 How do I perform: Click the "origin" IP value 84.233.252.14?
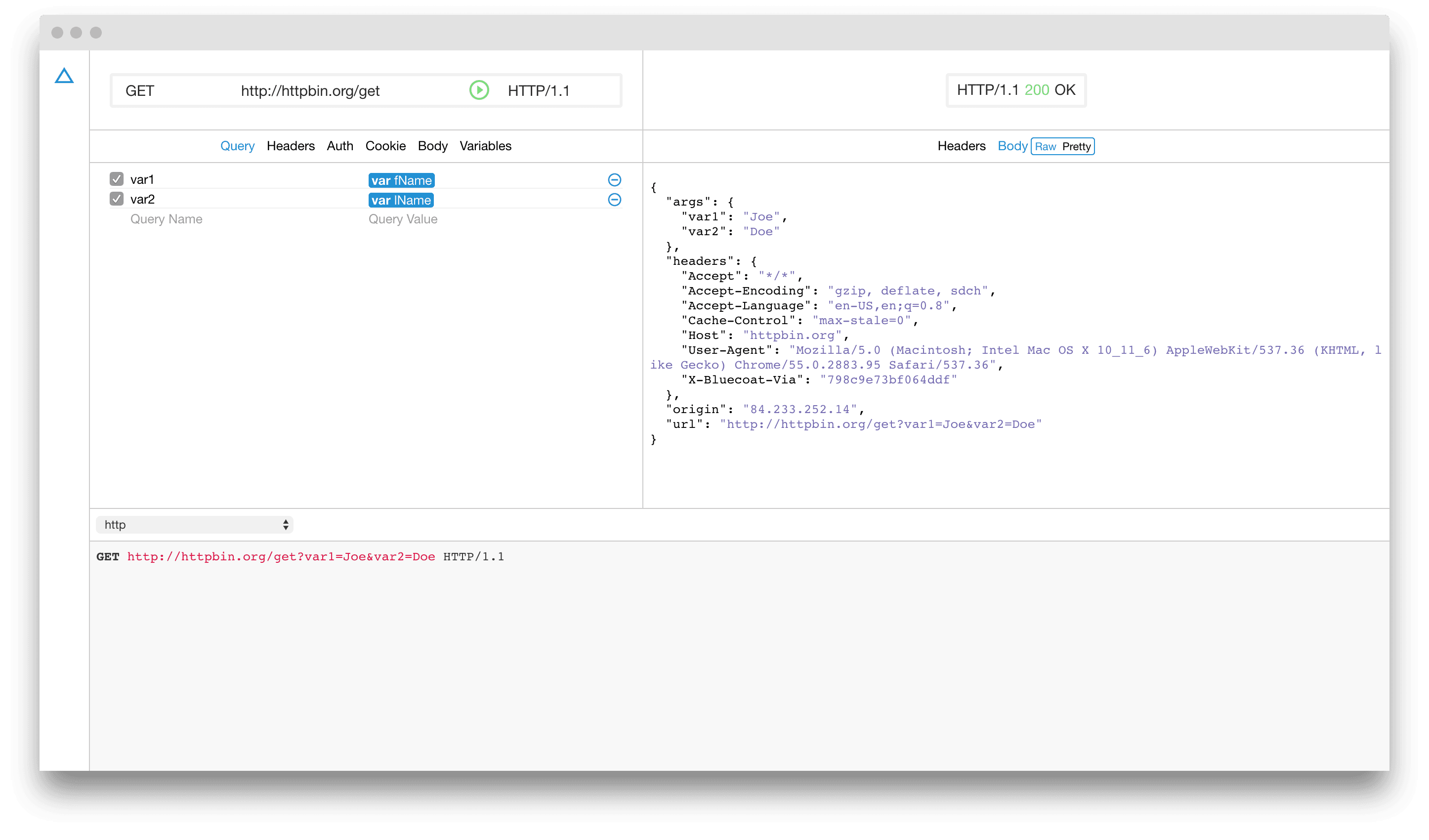(x=799, y=409)
